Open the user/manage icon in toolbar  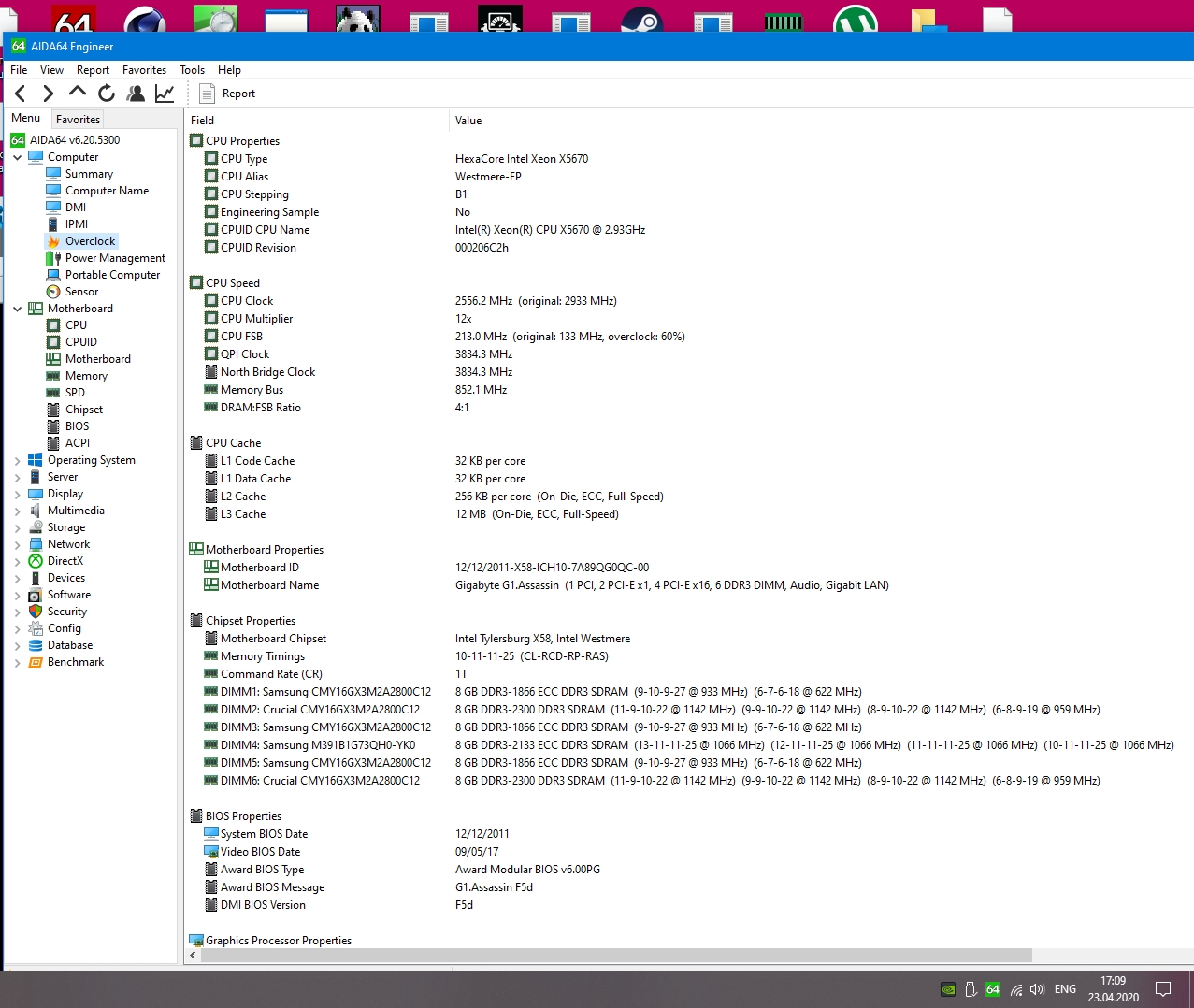[136, 93]
